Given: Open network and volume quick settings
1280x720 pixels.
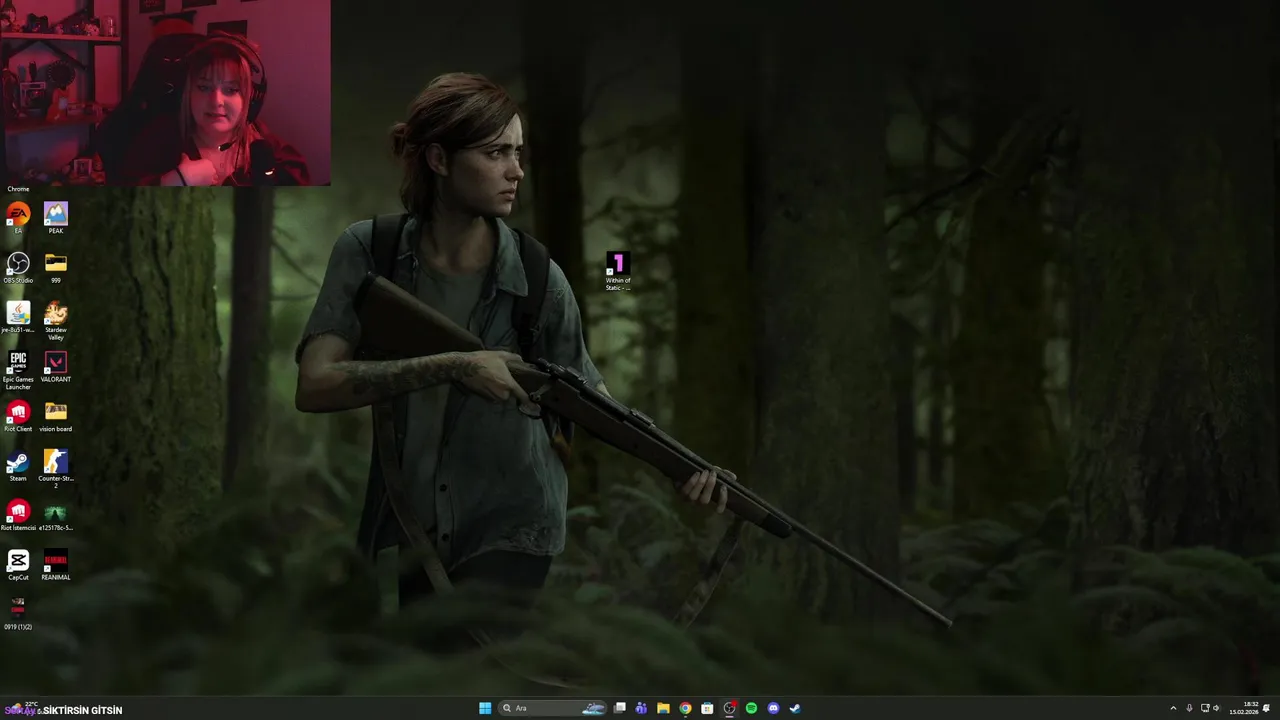Looking at the screenshot, I should point(1211,708).
